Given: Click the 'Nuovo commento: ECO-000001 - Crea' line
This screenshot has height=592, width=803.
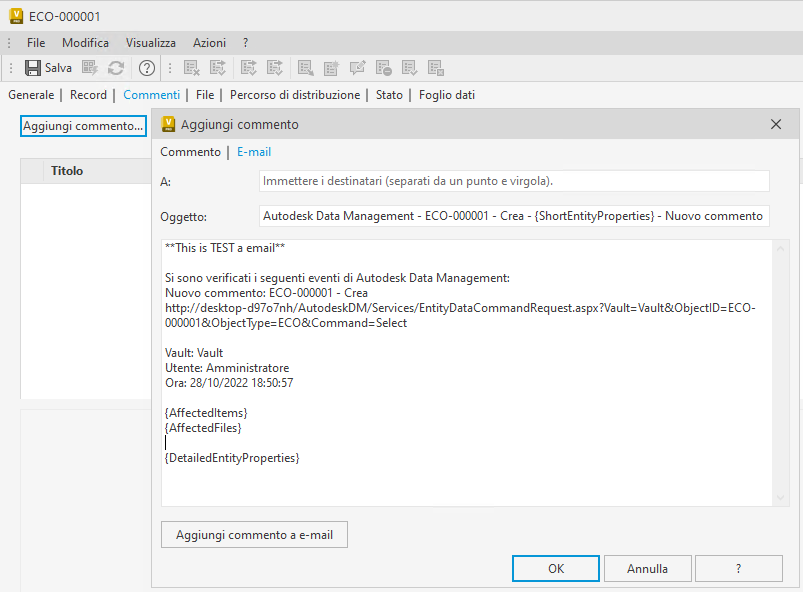Looking at the screenshot, I should click(x=266, y=293).
